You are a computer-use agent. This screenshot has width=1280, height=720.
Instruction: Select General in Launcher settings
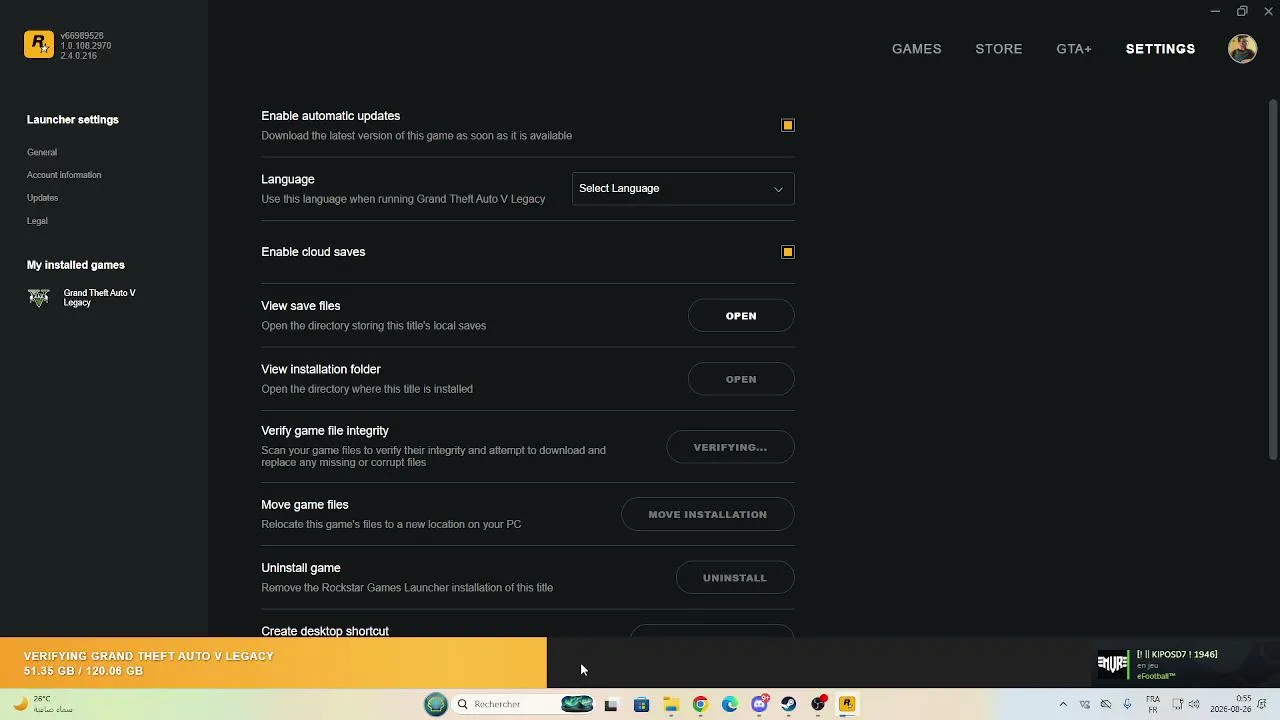[x=42, y=152]
